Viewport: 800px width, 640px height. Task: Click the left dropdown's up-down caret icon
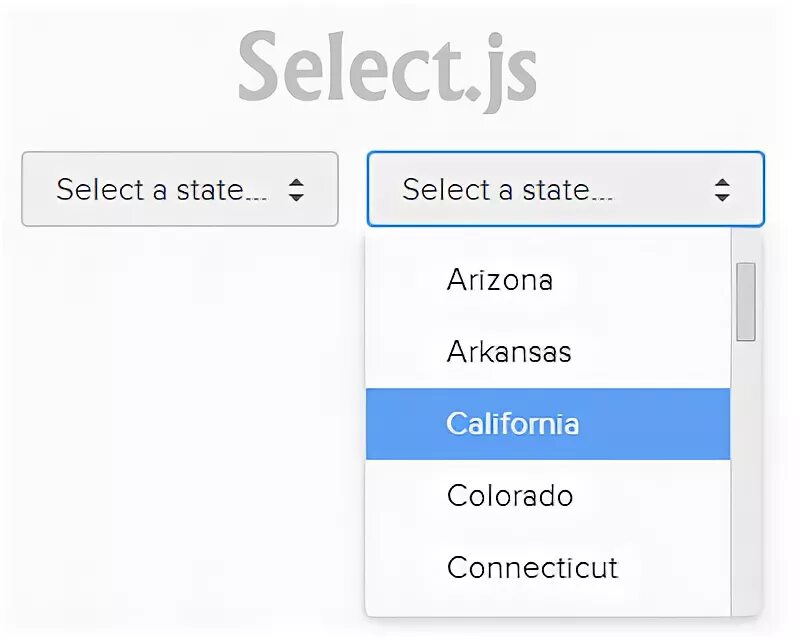point(296,190)
